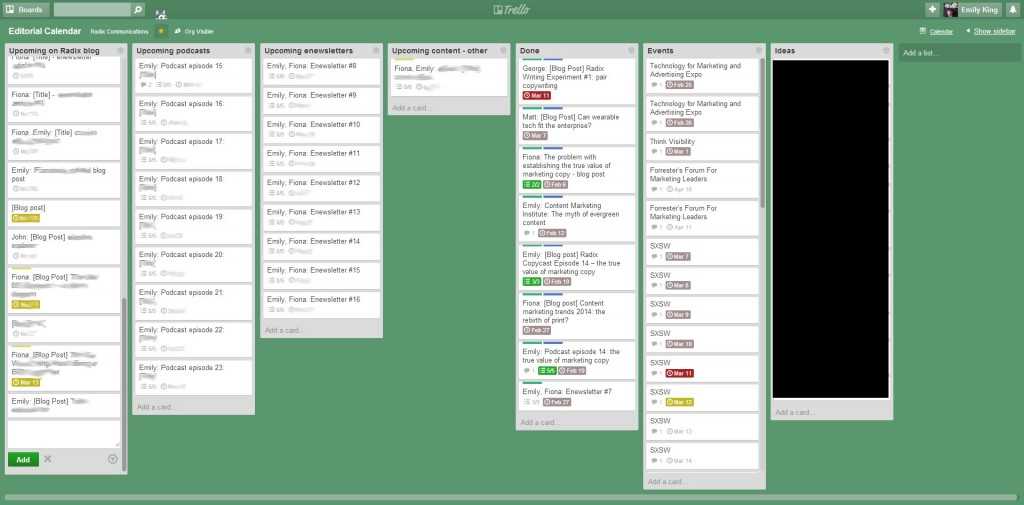The image size is (1024, 505).
Task: Click yellow Mar 12 badge on SXSW card
Action: pos(679,402)
